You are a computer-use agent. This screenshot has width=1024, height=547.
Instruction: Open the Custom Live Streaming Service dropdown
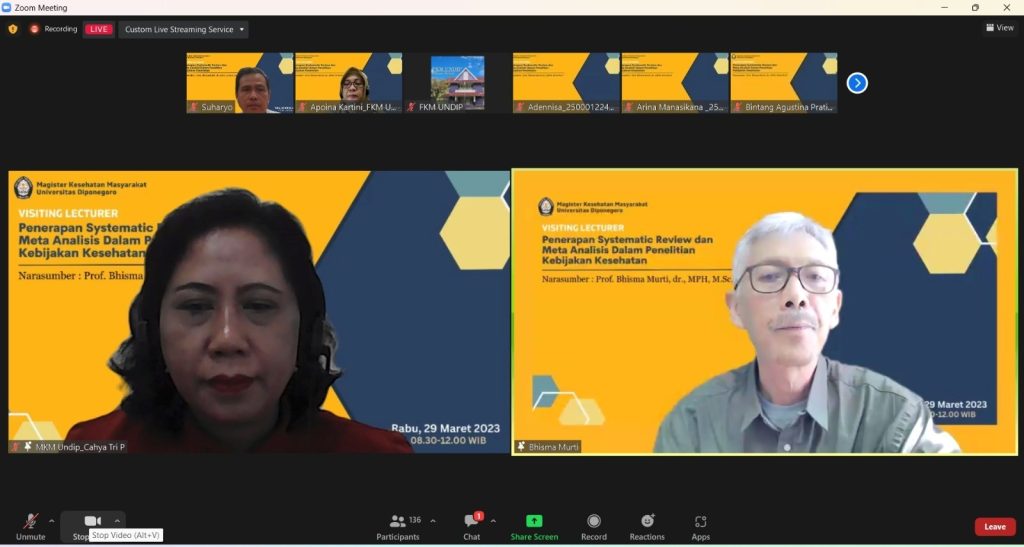[x=184, y=29]
